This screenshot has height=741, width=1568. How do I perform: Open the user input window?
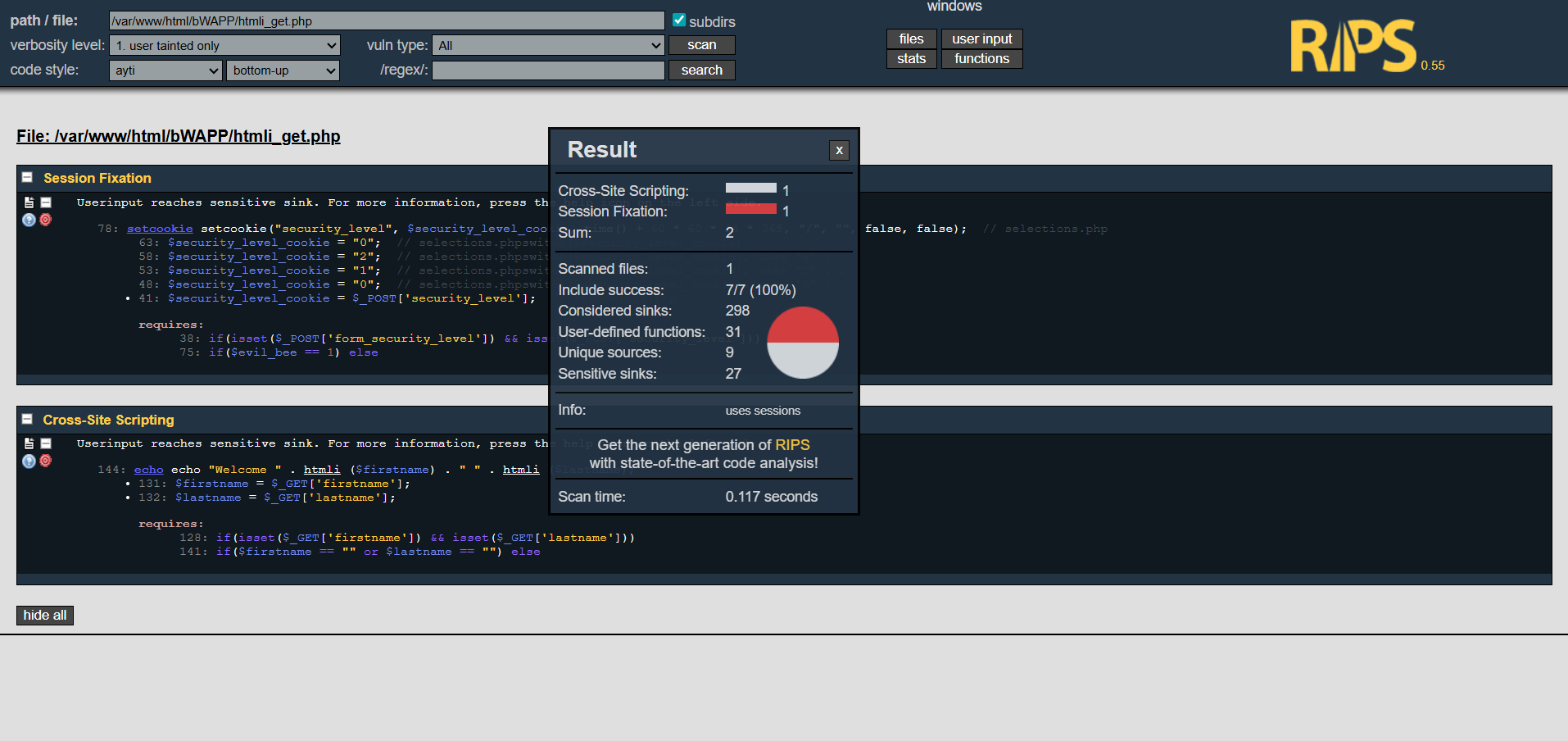981,39
